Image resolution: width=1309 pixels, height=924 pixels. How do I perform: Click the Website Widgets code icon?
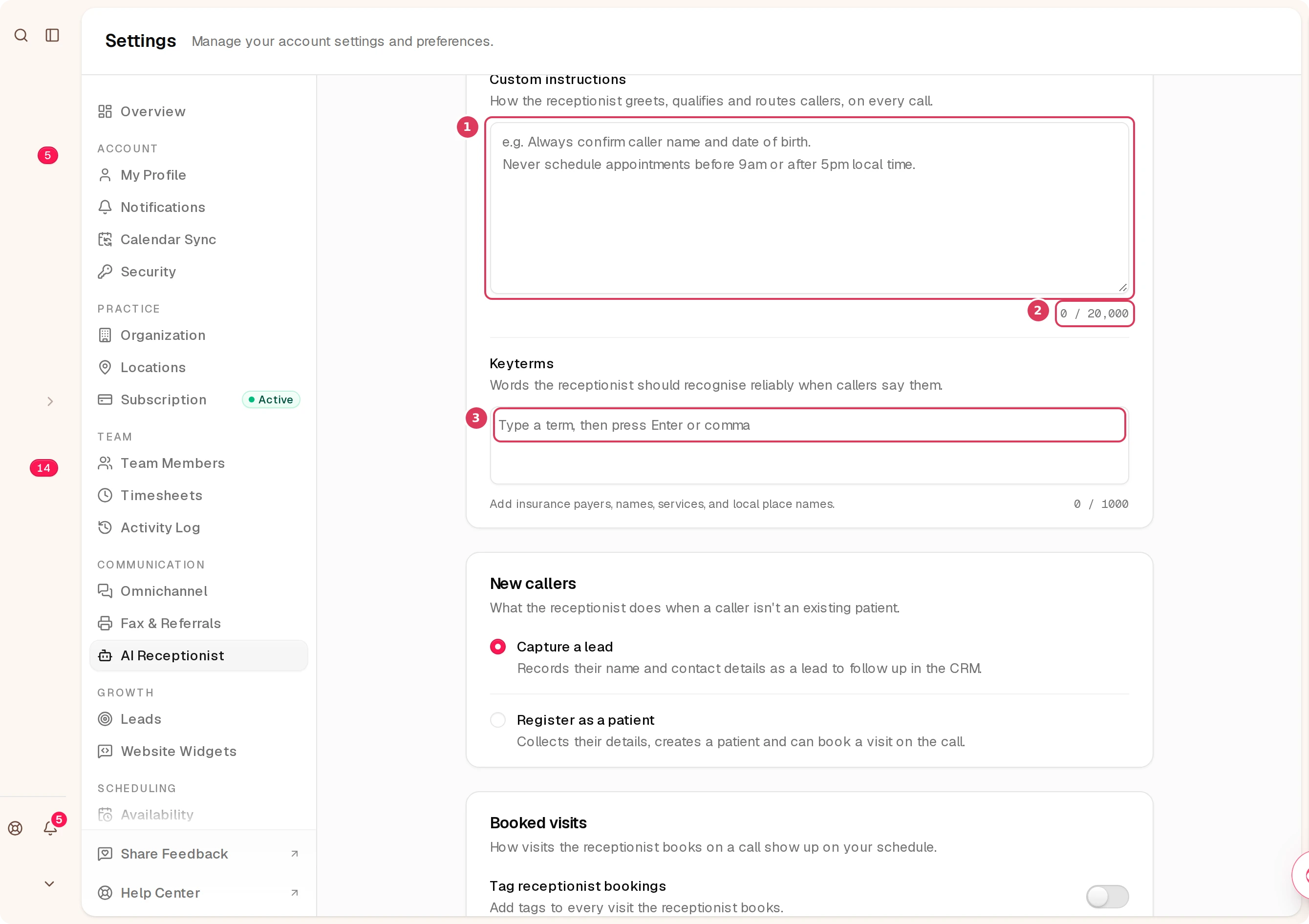pyautogui.click(x=105, y=752)
